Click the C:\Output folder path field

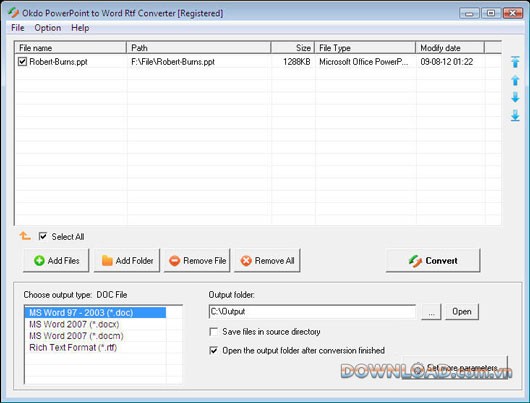click(x=312, y=311)
